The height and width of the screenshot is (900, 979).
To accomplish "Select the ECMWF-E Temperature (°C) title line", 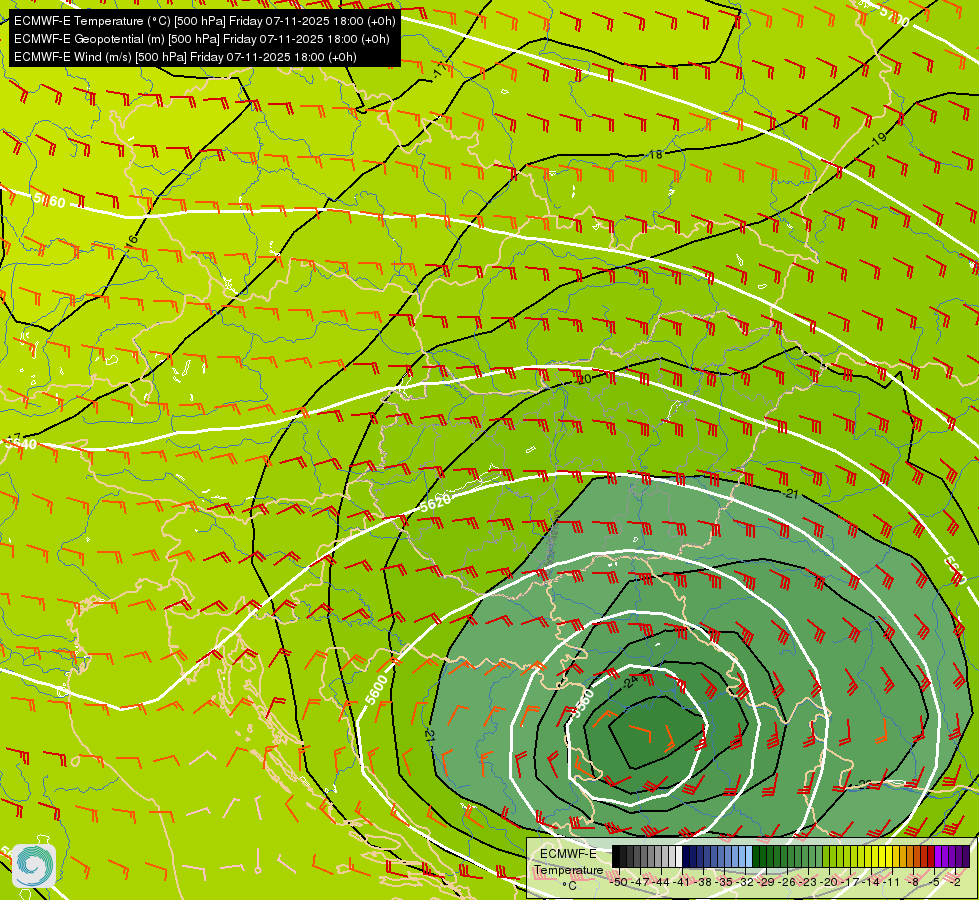I will 205,21.
